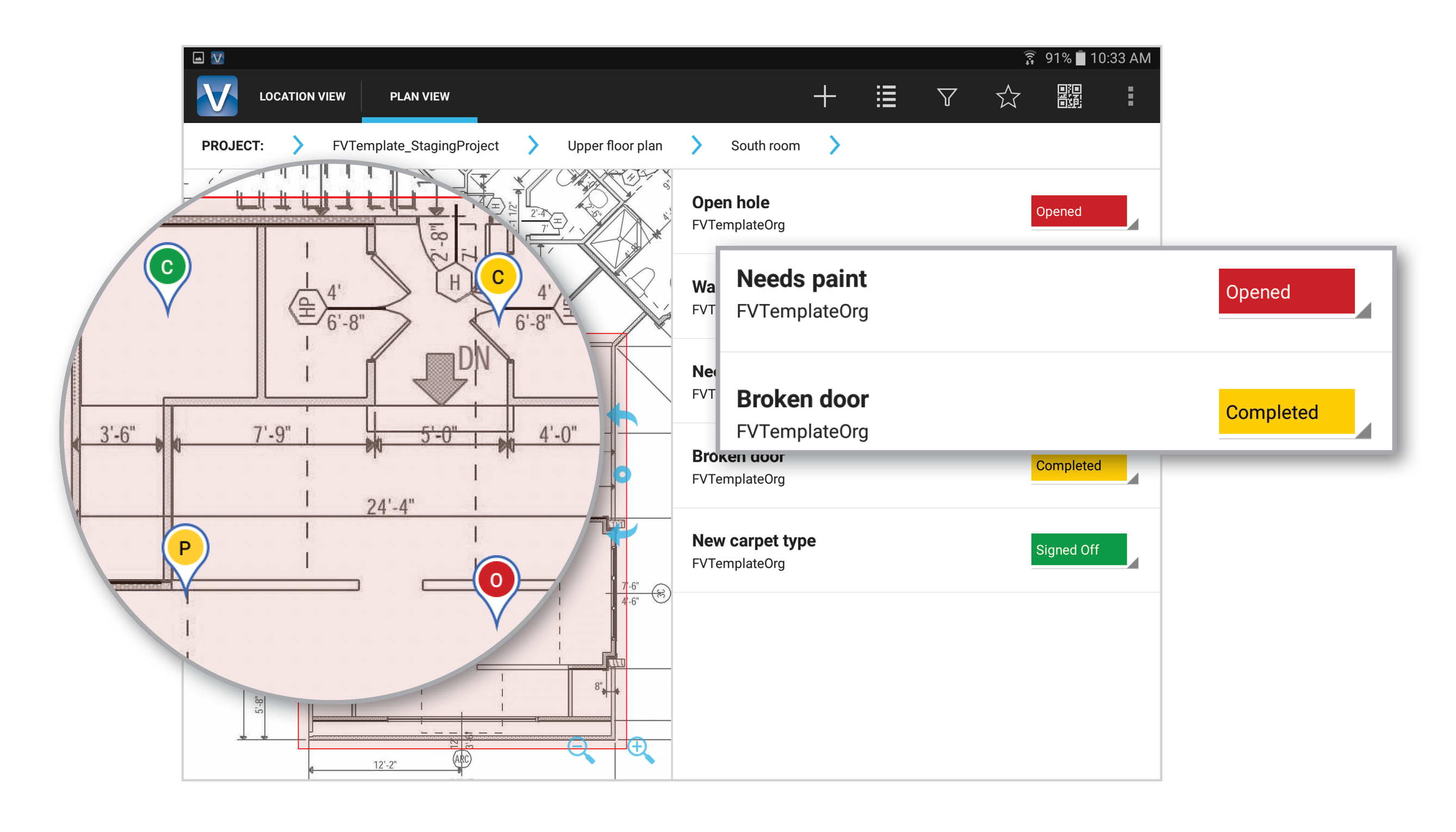Navigate to FVTemplate_StagingProject breadcrumb
Screen dimensions: 1456x832
(415, 146)
